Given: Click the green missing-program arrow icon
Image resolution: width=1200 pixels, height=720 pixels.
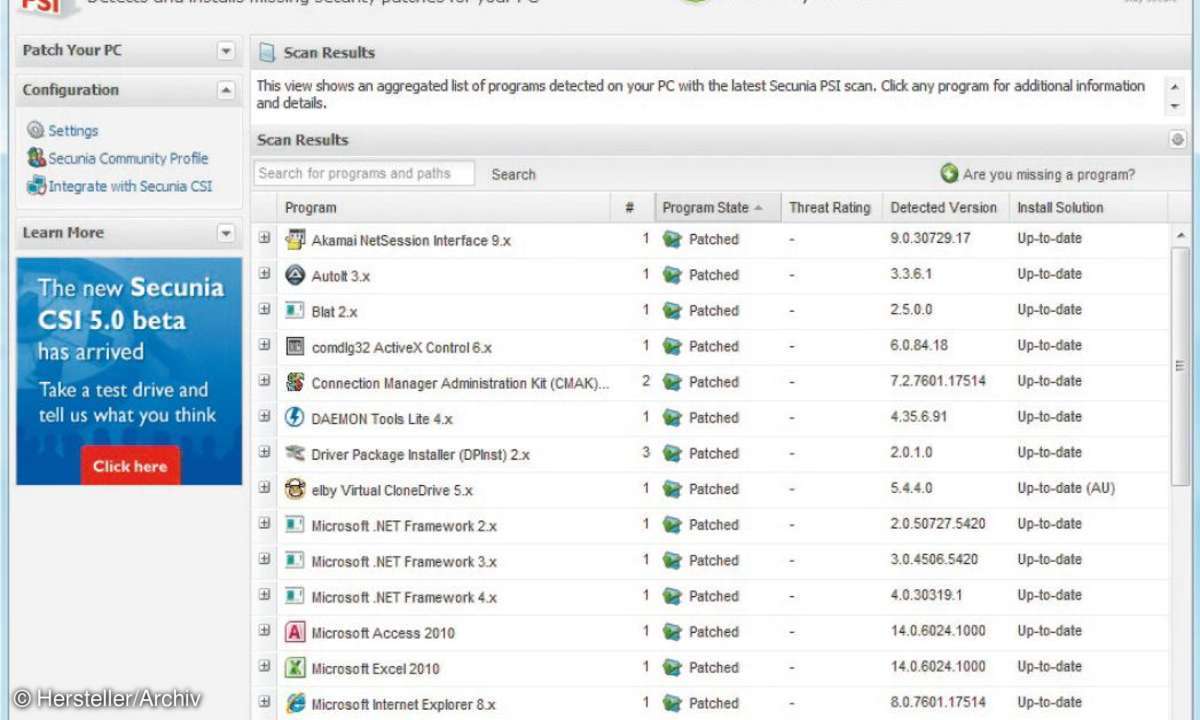Looking at the screenshot, I should (x=949, y=174).
